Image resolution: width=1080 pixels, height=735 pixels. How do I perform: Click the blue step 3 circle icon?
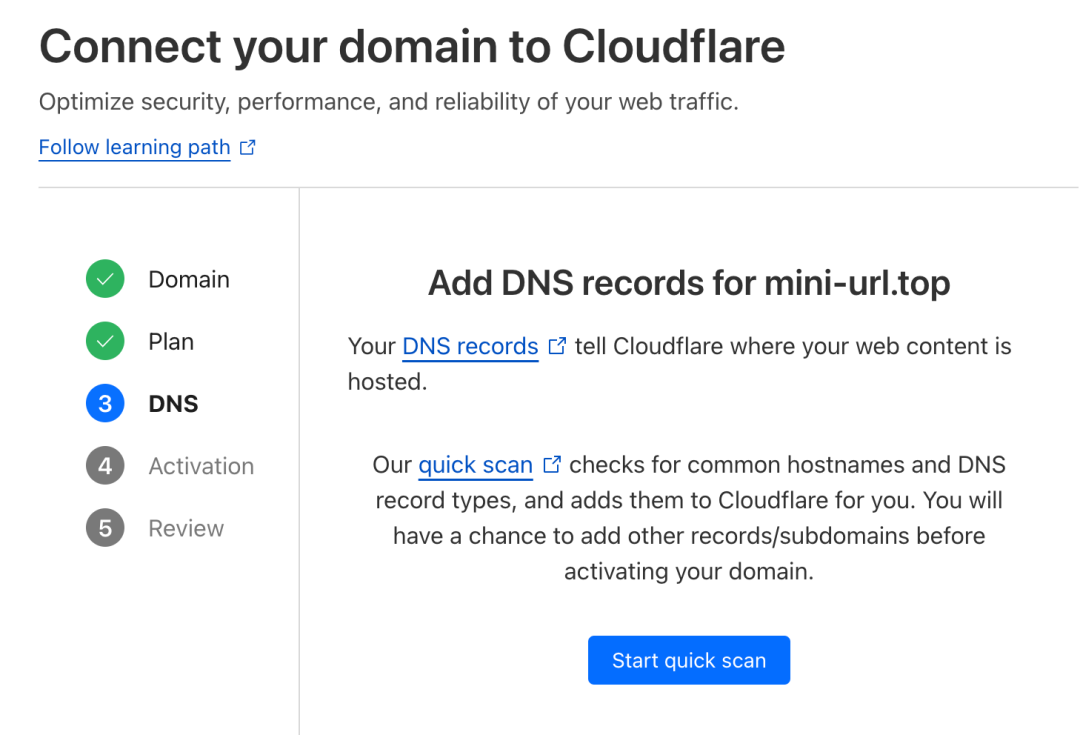(105, 404)
